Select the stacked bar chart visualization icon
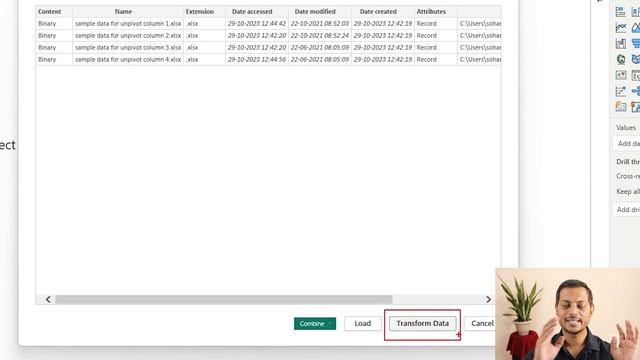 point(620,12)
